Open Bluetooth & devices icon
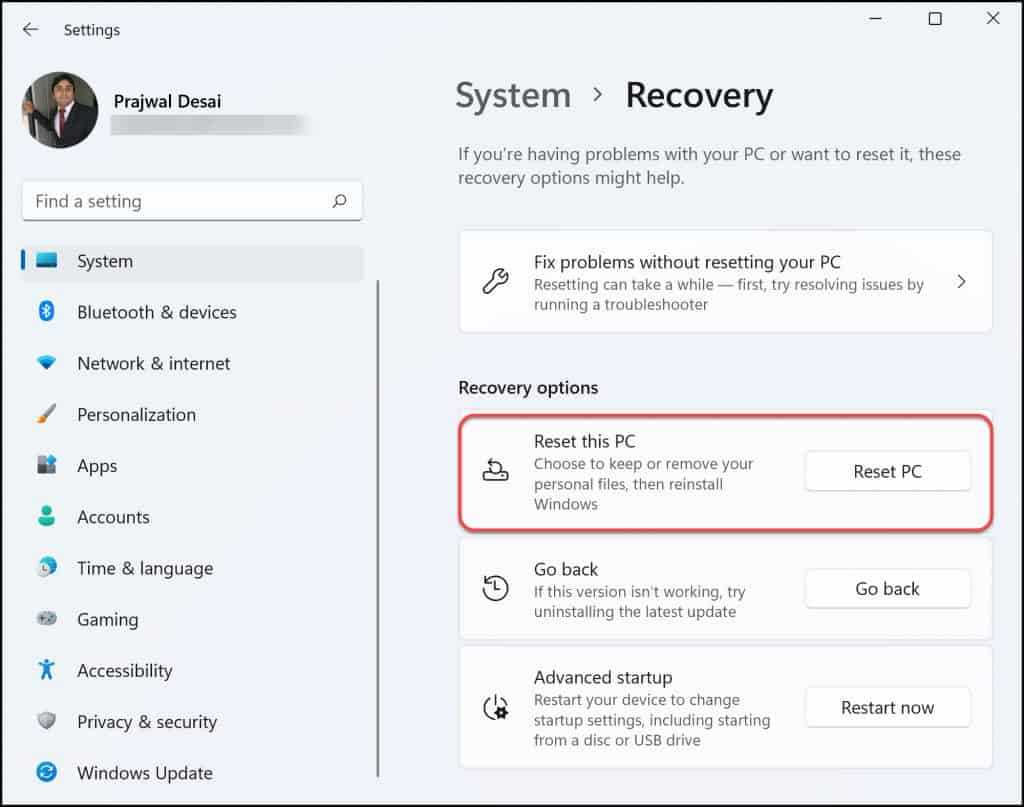This screenshot has width=1024, height=807. pos(46,311)
